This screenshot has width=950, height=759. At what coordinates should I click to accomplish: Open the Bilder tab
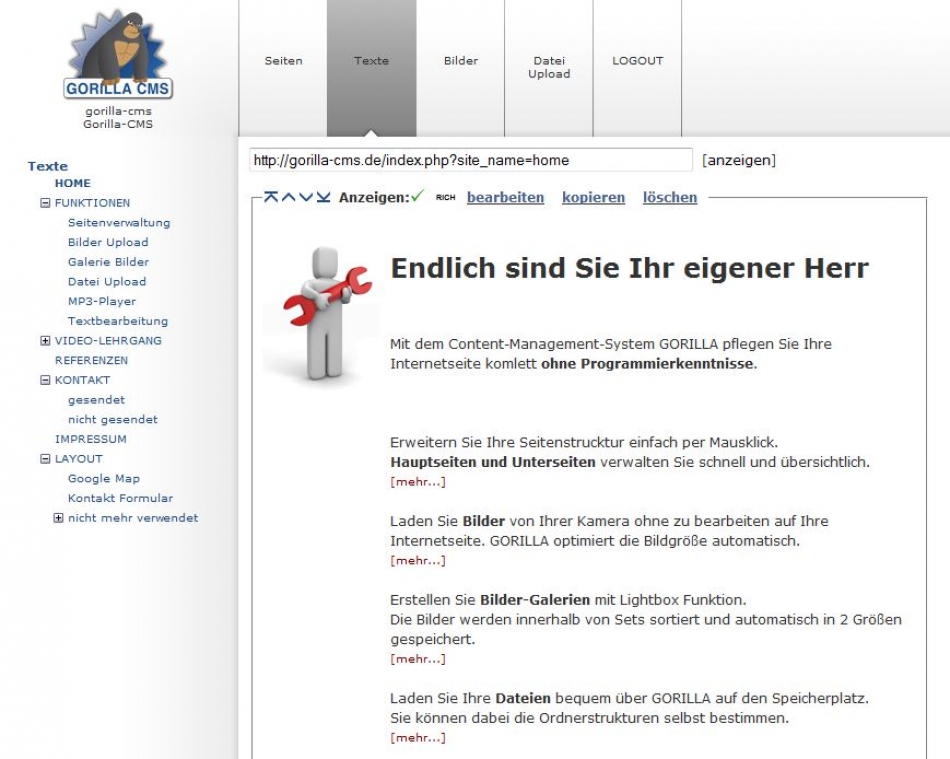coord(460,68)
